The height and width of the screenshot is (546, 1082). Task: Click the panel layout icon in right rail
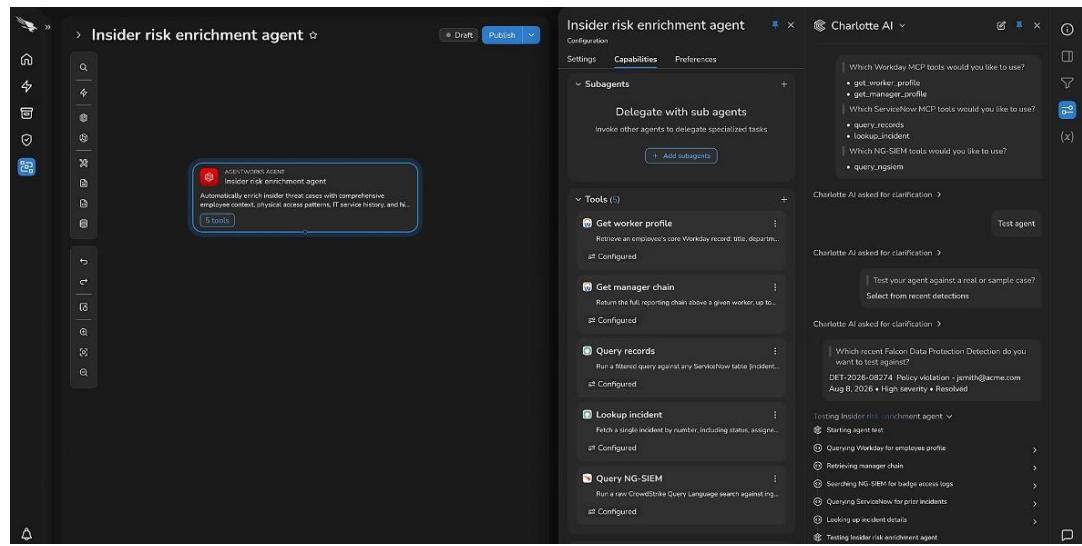1067,56
